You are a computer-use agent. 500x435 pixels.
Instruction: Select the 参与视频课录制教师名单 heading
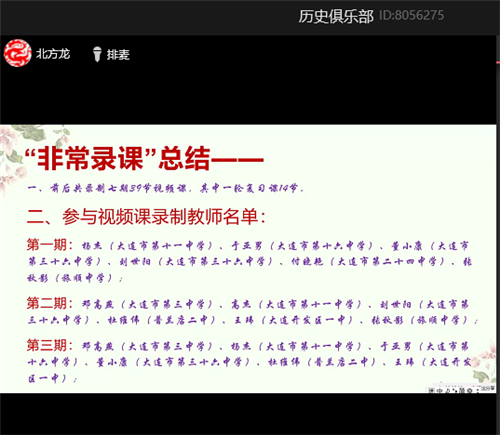[x=146, y=217]
